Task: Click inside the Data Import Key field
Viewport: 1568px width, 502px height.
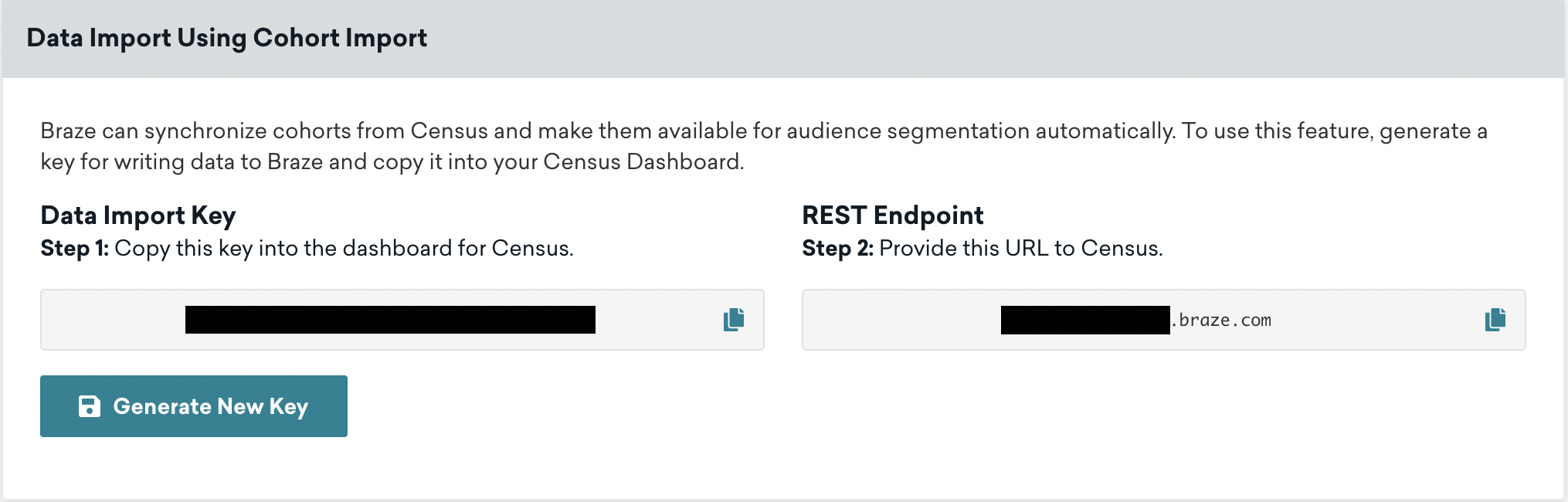Action: [116, 320]
